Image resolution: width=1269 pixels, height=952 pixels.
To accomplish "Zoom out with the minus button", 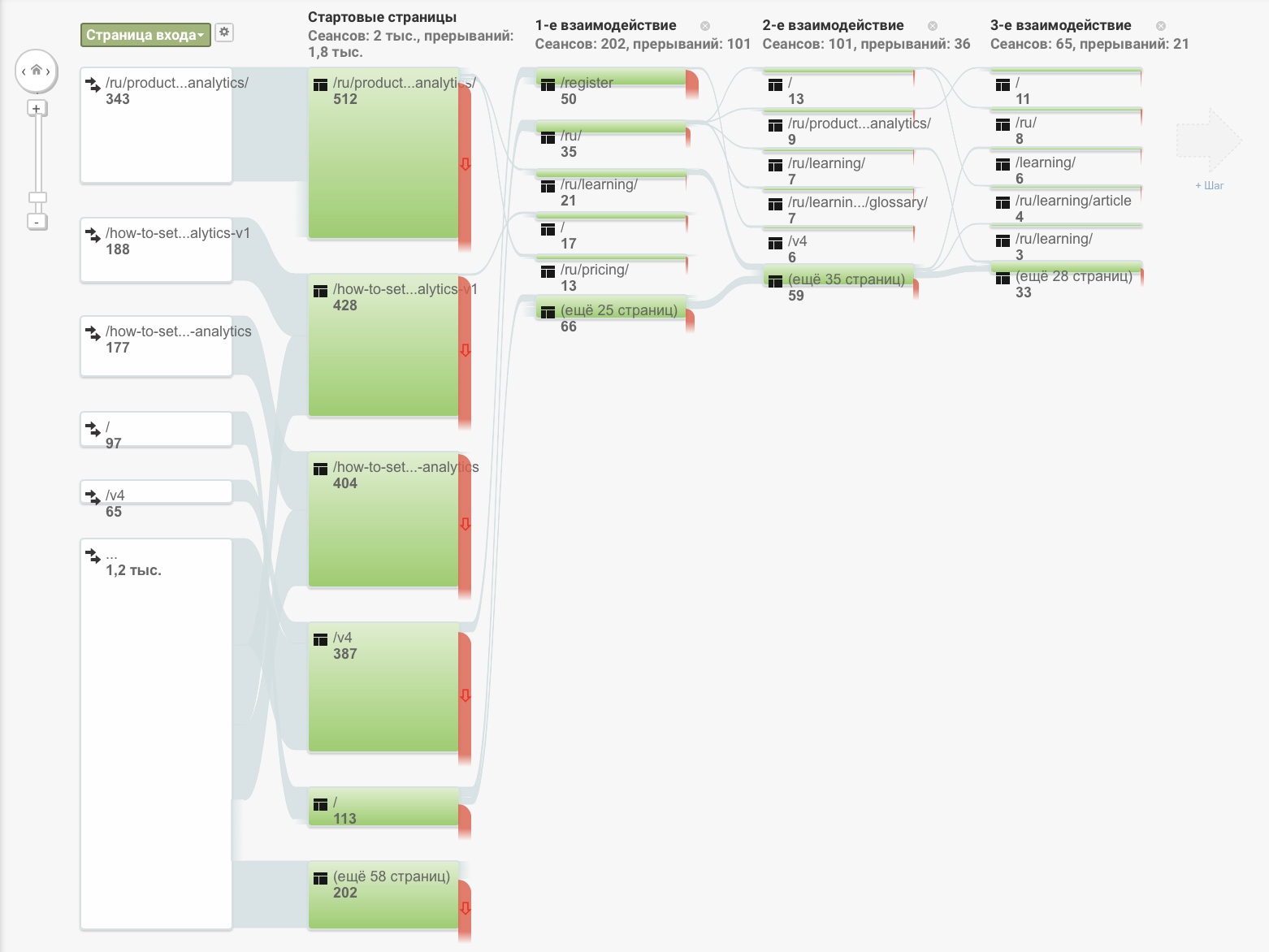I will 37,222.
